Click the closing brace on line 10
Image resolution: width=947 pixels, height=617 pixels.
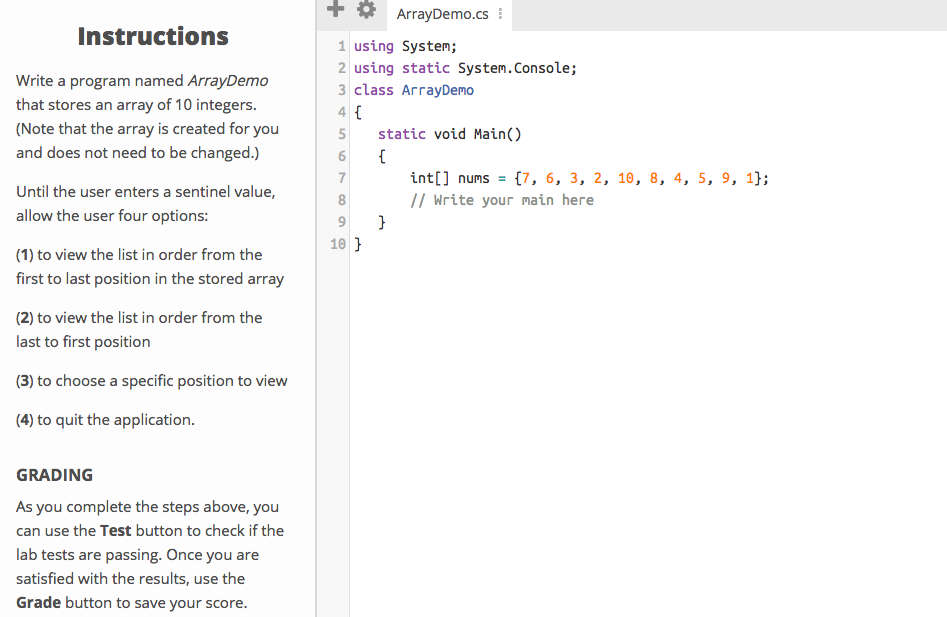[x=357, y=243]
